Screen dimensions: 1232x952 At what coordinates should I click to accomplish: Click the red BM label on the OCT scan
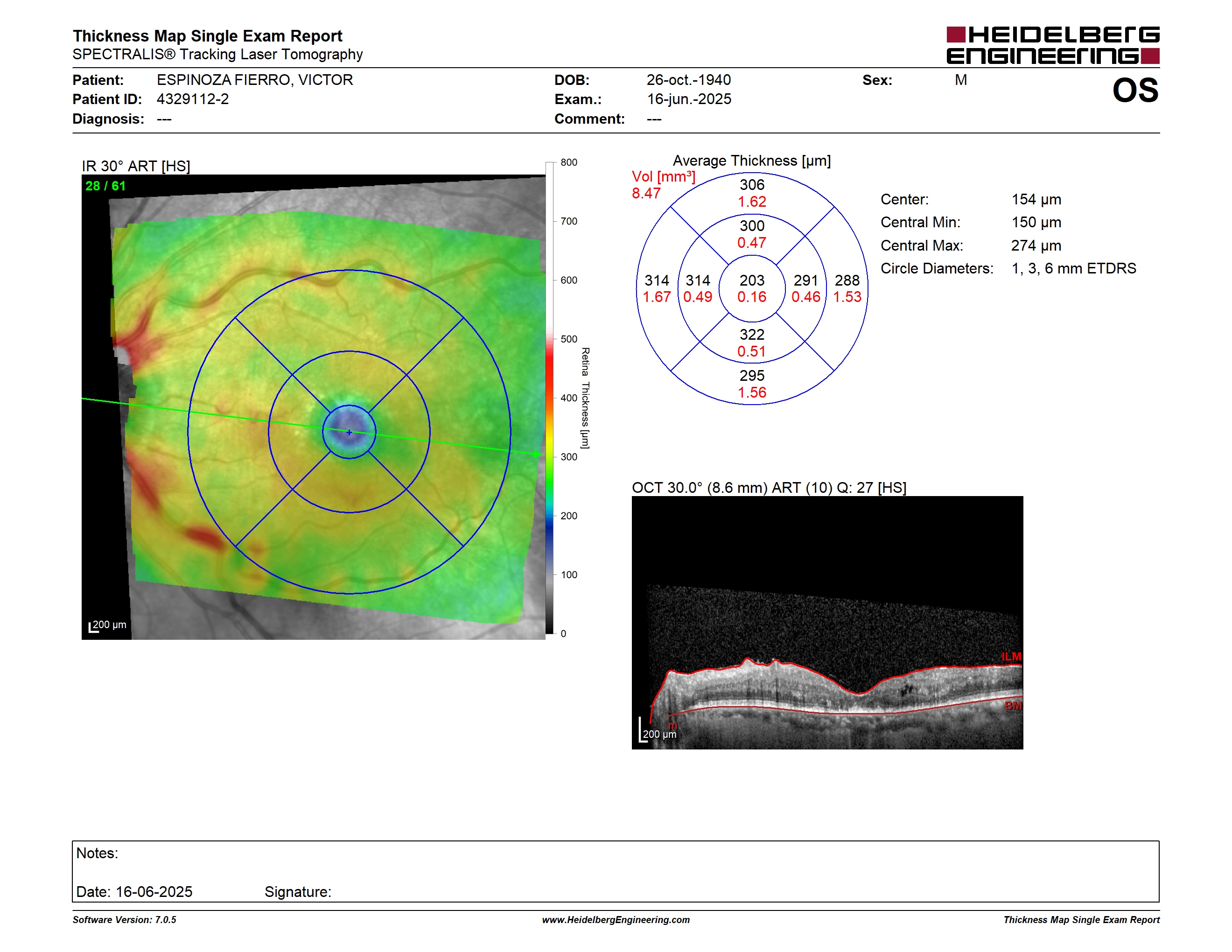[1013, 706]
